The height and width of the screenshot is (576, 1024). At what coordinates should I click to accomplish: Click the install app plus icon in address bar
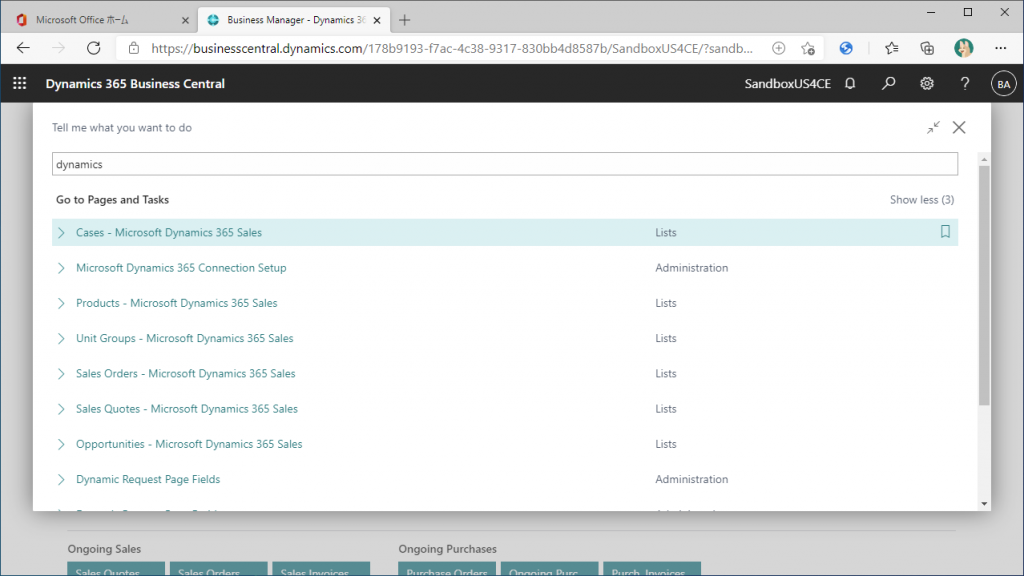778,48
